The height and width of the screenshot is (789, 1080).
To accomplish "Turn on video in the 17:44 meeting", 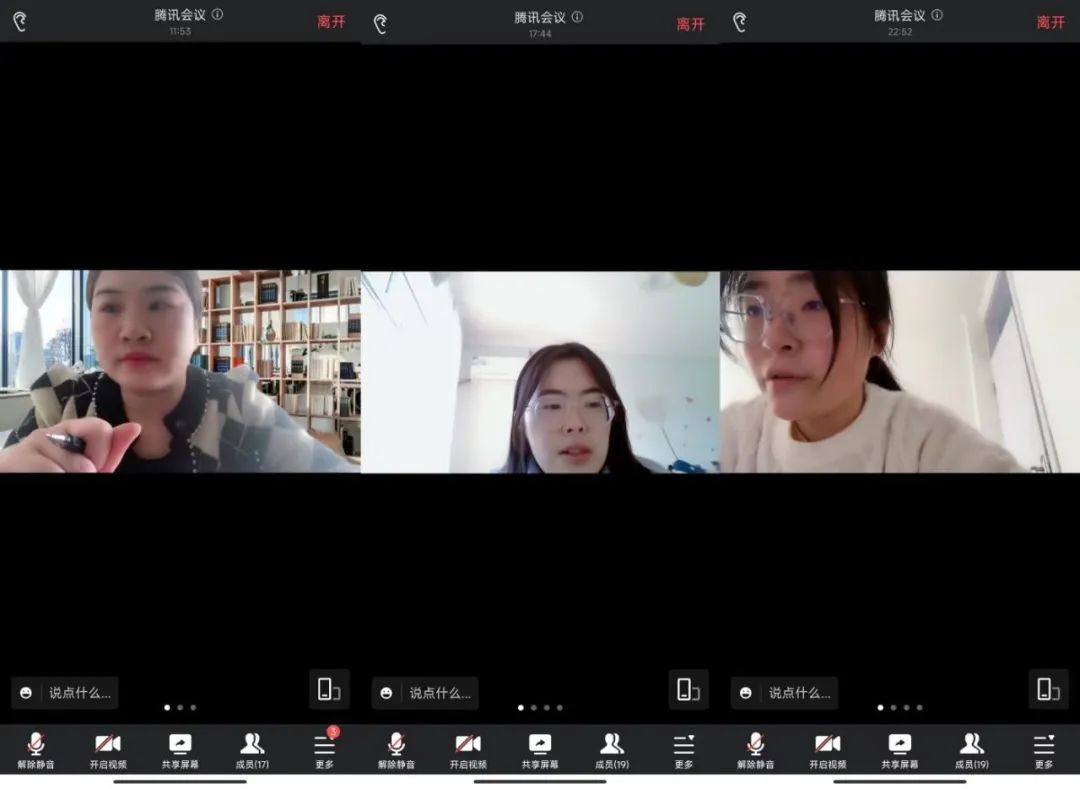I will pyautogui.click(x=468, y=749).
